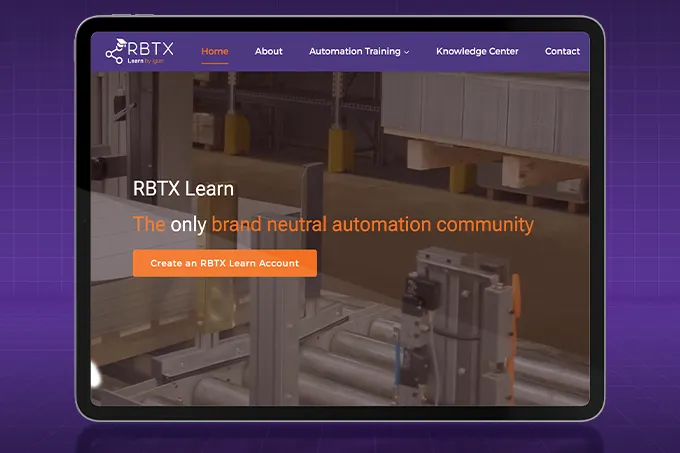Click the RBTX Learn logo
This screenshot has height=453, width=680.
coord(140,52)
